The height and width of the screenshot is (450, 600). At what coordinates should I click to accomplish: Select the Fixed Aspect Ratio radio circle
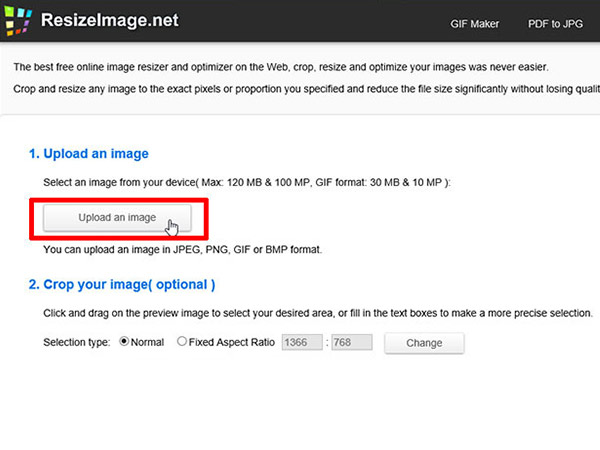182,341
